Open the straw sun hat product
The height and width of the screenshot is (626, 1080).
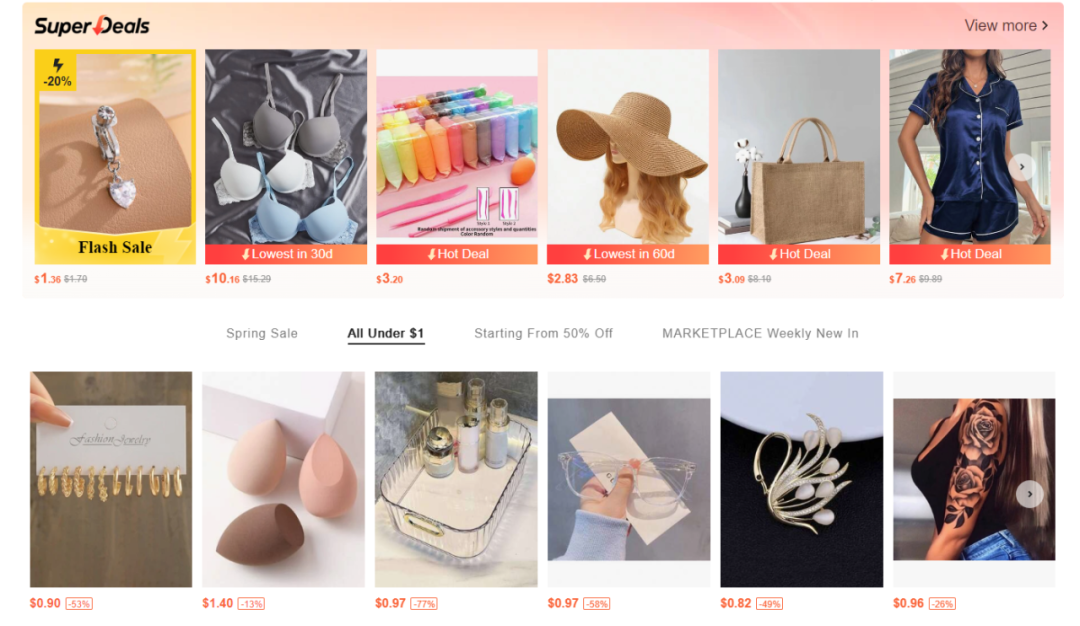coord(627,147)
